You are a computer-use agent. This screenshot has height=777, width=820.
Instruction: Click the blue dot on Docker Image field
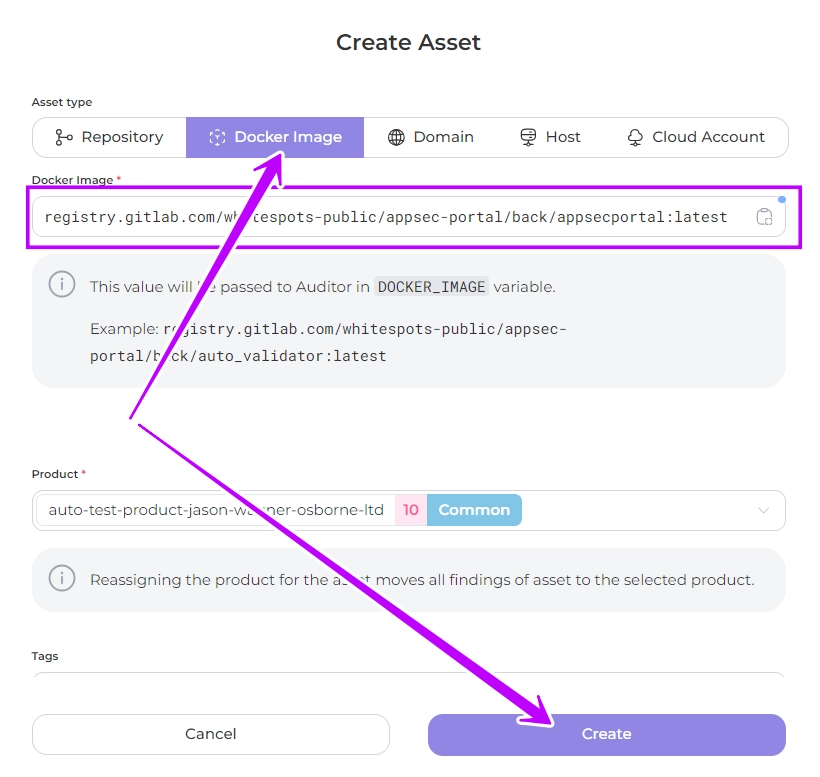point(781,199)
